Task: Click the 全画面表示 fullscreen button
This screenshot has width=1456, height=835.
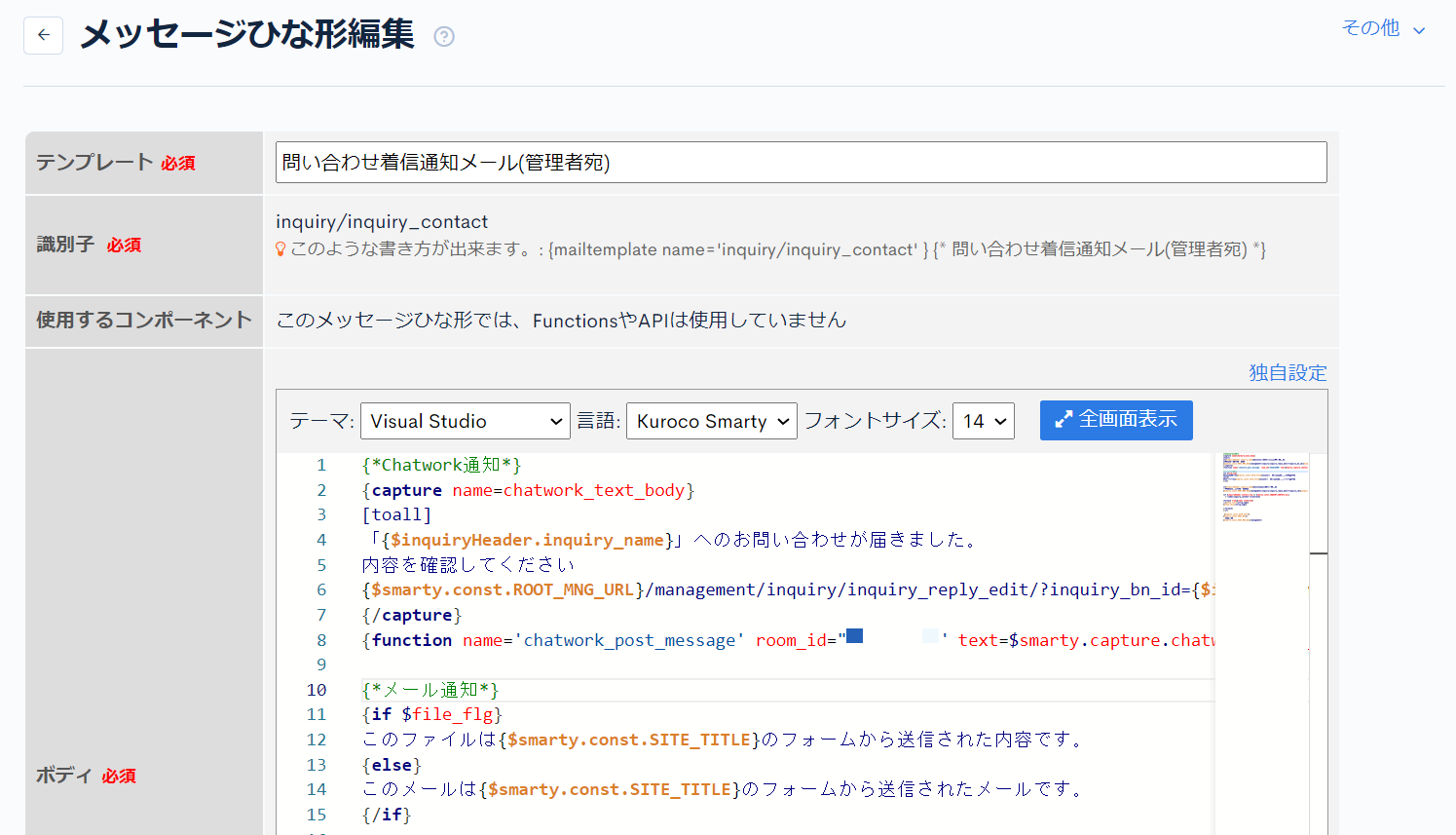Action: (x=1116, y=420)
